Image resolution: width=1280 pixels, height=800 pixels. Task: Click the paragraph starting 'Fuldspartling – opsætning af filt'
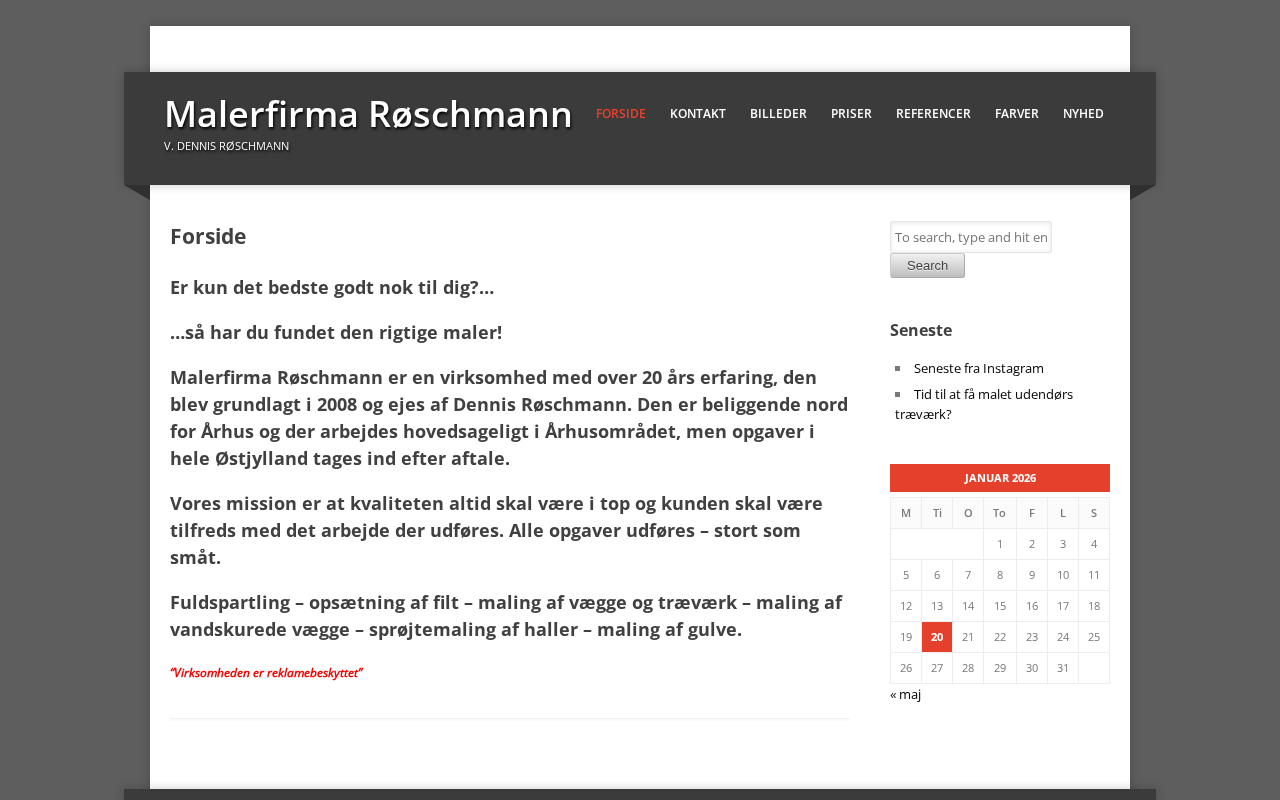(510, 616)
